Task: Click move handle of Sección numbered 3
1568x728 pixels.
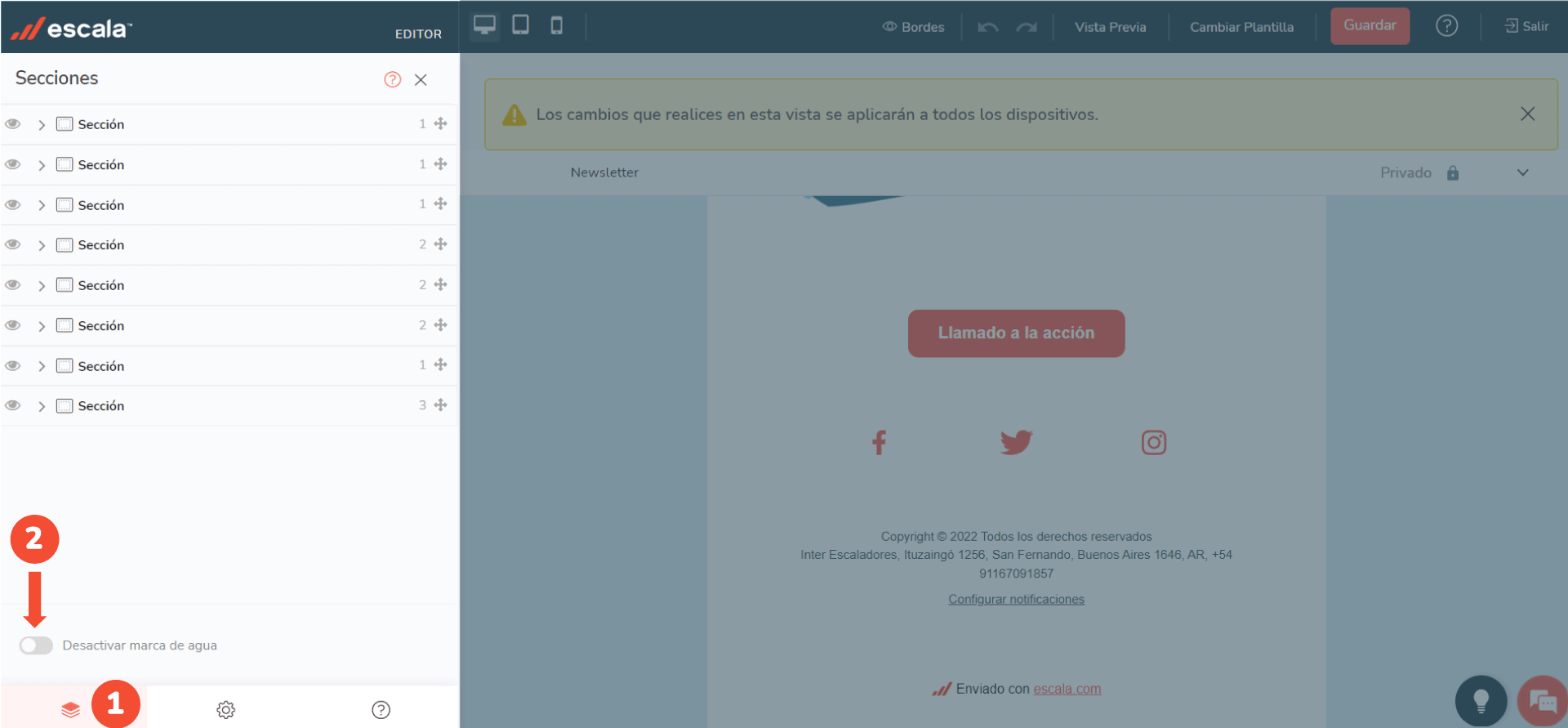Action: (440, 404)
